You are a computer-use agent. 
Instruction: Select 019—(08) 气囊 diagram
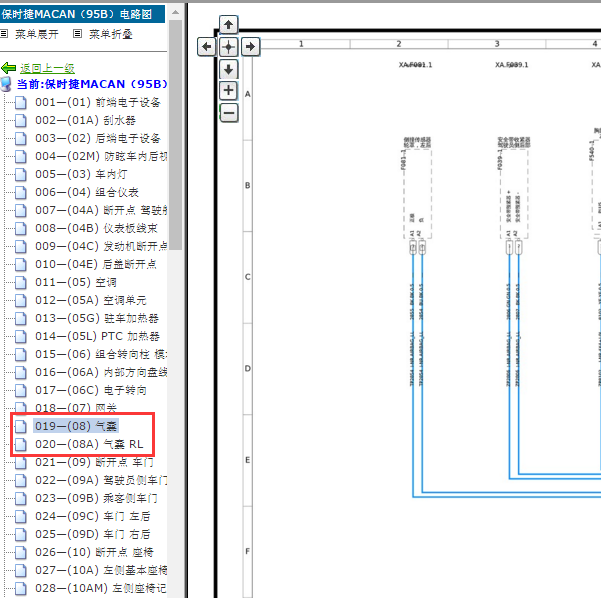coord(76,426)
